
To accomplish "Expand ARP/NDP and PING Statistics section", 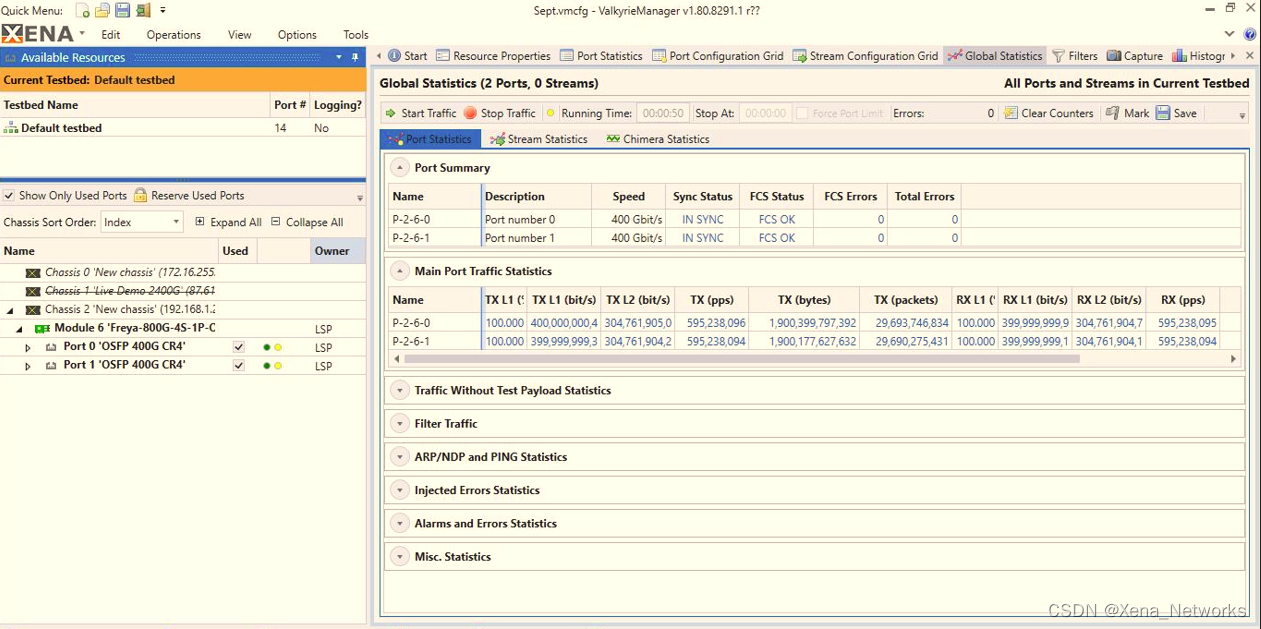I will click(399, 457).
